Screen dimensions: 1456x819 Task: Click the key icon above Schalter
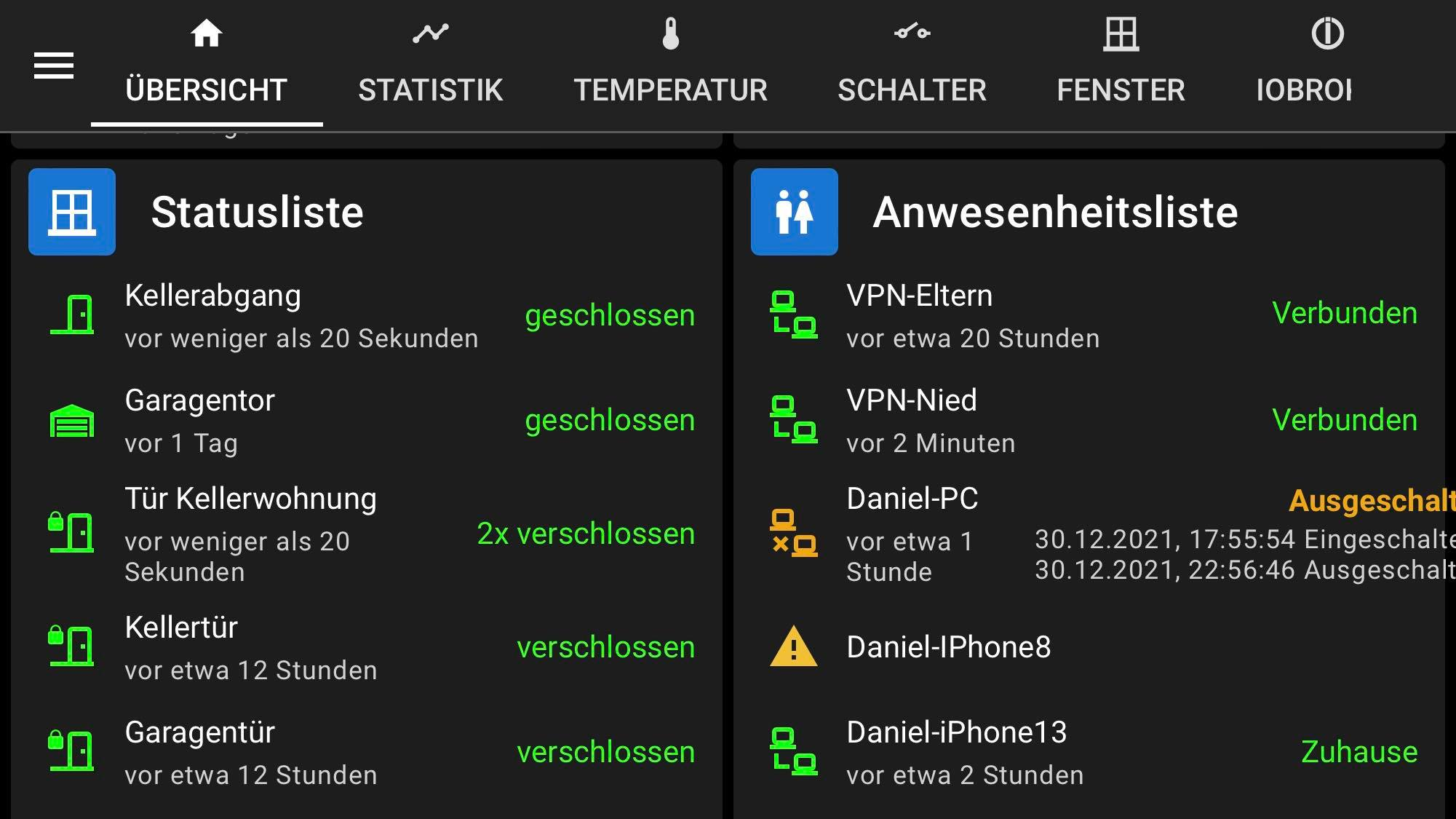click(912, 33)
